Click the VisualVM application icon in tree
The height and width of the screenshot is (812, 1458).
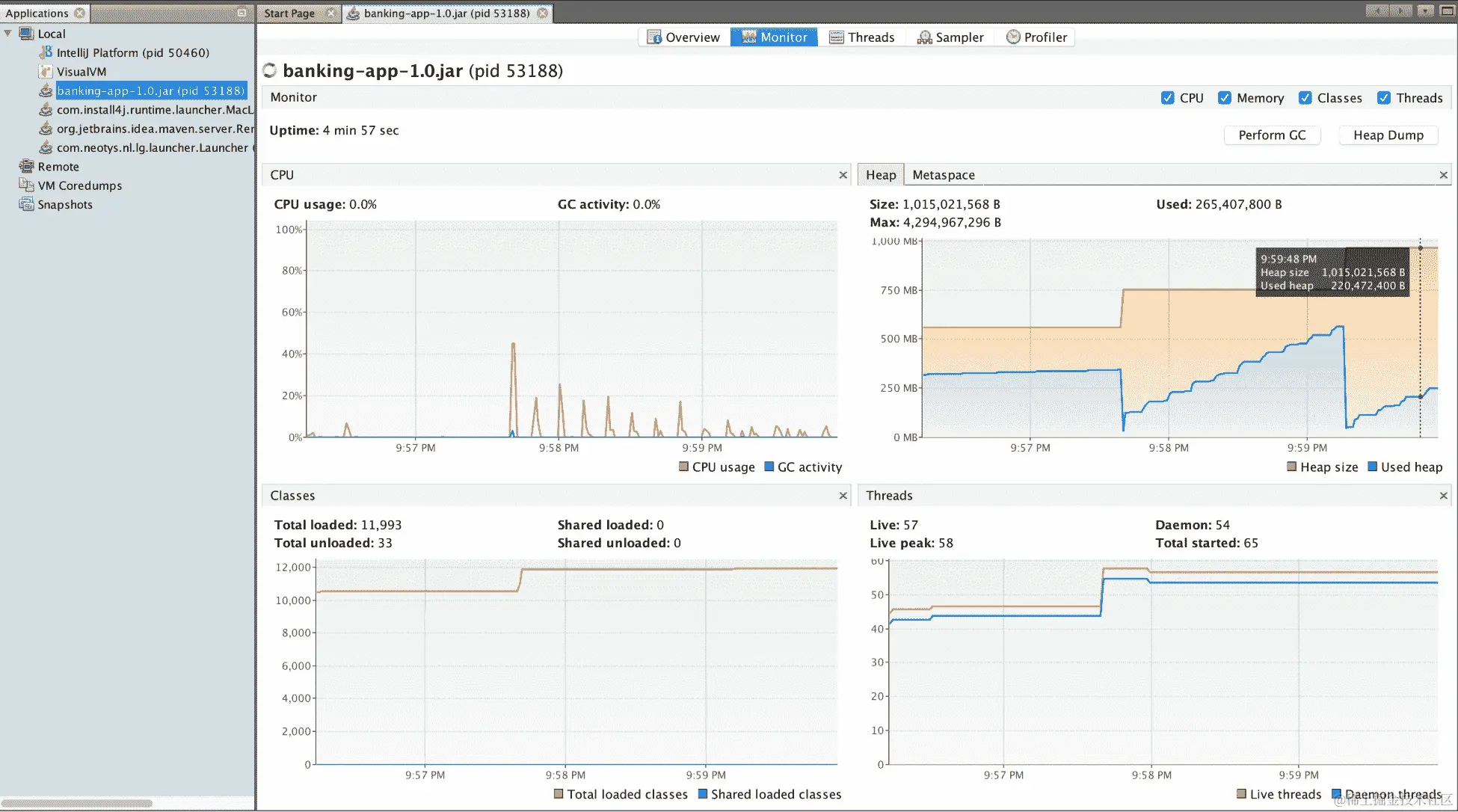tap(46, 72)
